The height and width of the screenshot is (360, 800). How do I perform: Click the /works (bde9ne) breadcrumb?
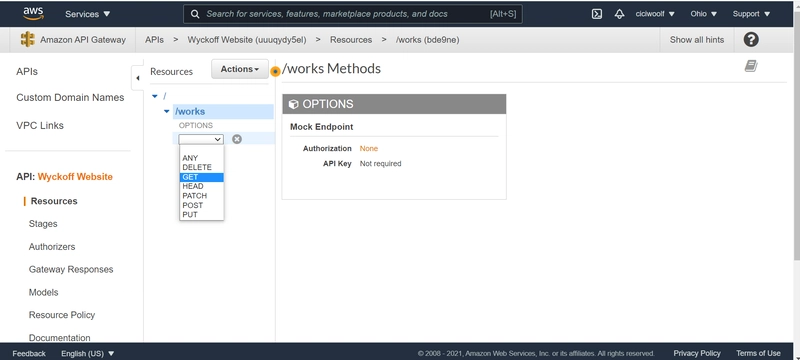click(x=428, y=39)
